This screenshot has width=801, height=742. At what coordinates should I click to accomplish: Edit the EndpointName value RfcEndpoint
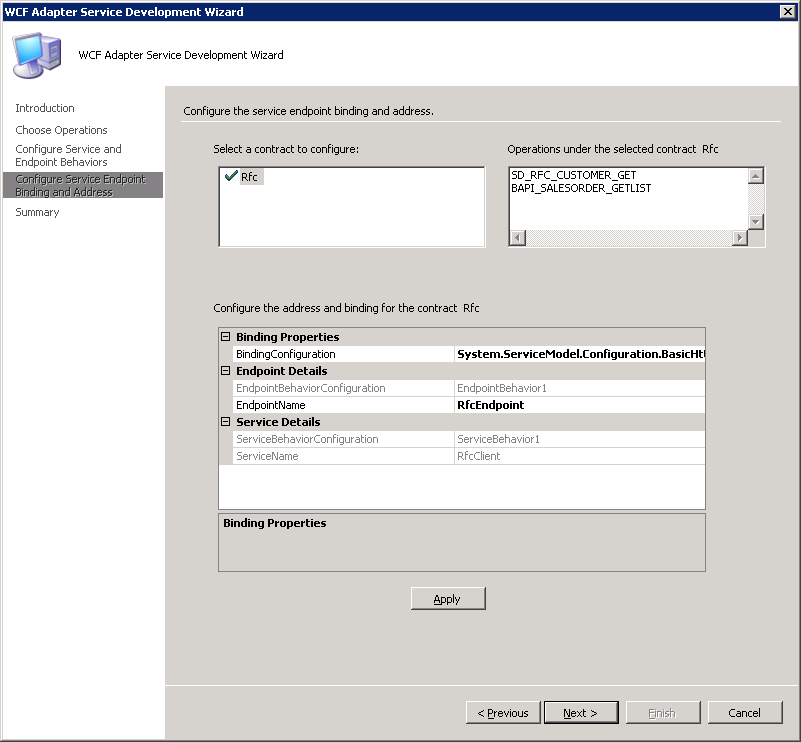[580, 405]
